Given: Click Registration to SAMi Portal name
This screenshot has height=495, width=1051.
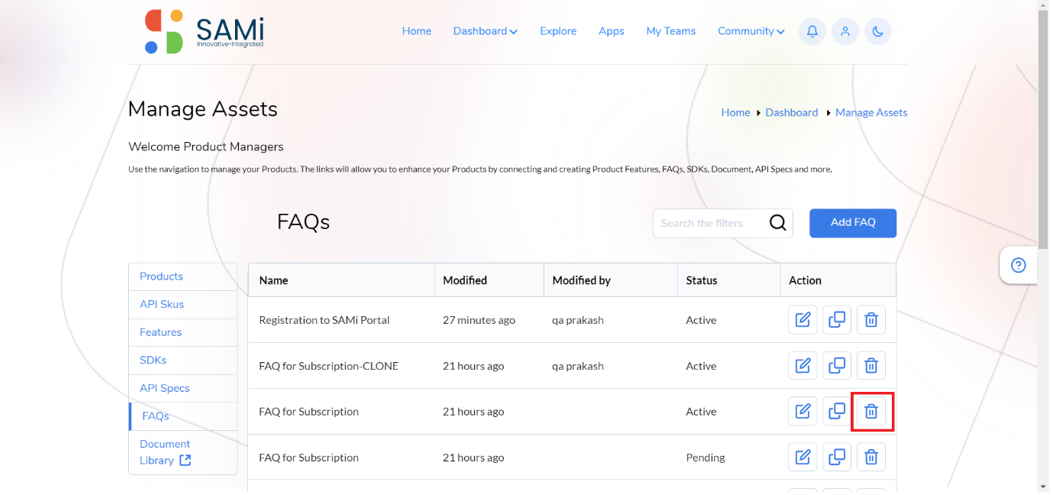Looking at the screenshot, I should [x=324, y=321].
